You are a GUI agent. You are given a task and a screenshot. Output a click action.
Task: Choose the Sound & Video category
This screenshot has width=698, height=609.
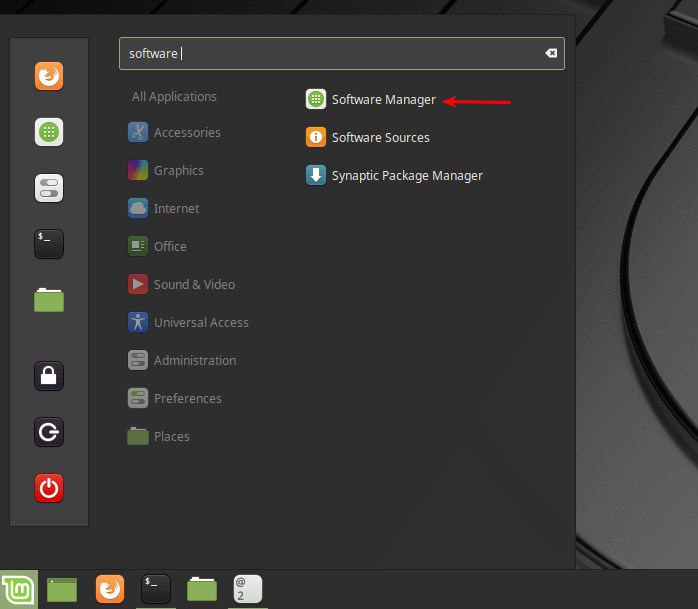pos(193,285)
